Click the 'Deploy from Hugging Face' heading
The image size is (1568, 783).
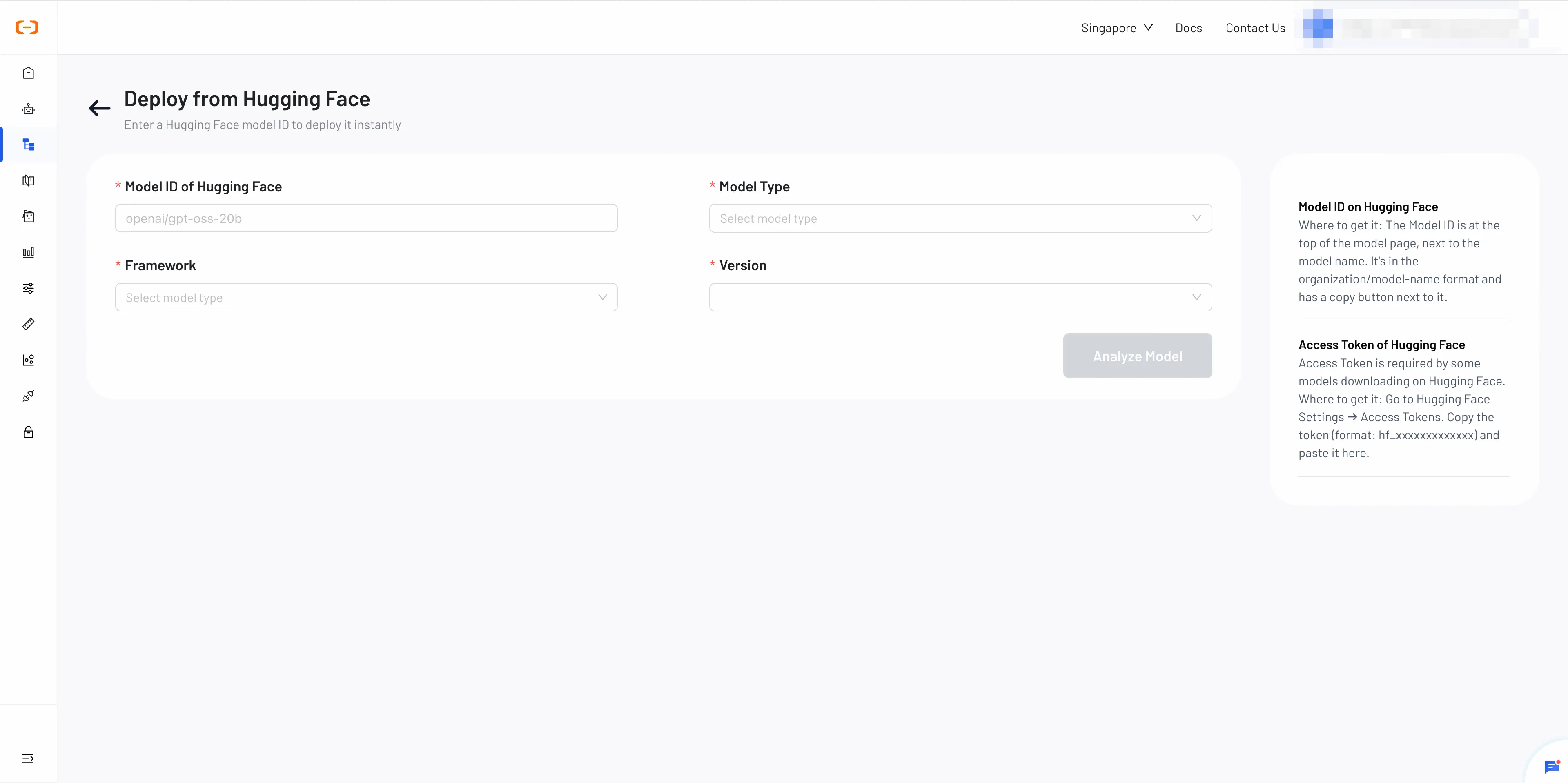247,98
